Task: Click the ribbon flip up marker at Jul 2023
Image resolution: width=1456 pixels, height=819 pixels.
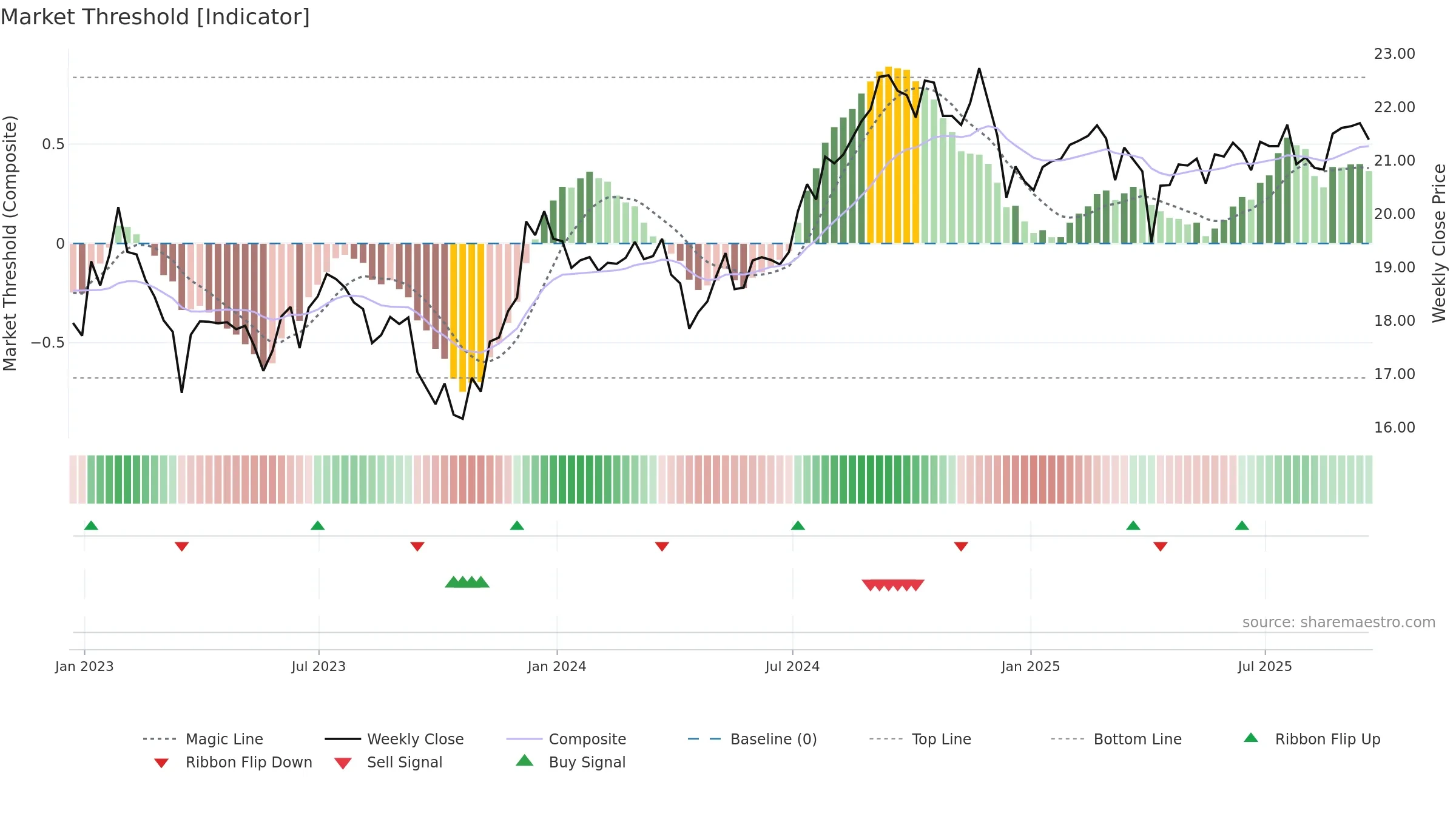Action: pos(317,525)
